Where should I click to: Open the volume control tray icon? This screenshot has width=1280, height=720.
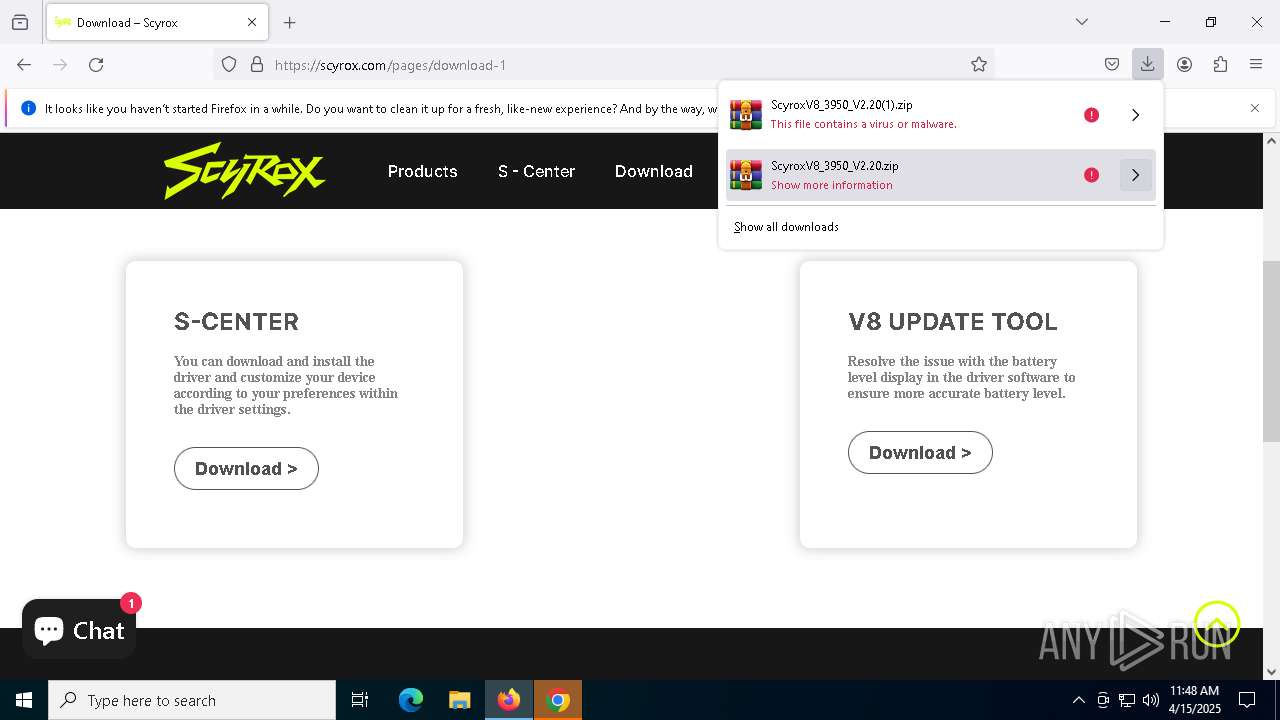pyautogui.click(x=1151, y=700)
